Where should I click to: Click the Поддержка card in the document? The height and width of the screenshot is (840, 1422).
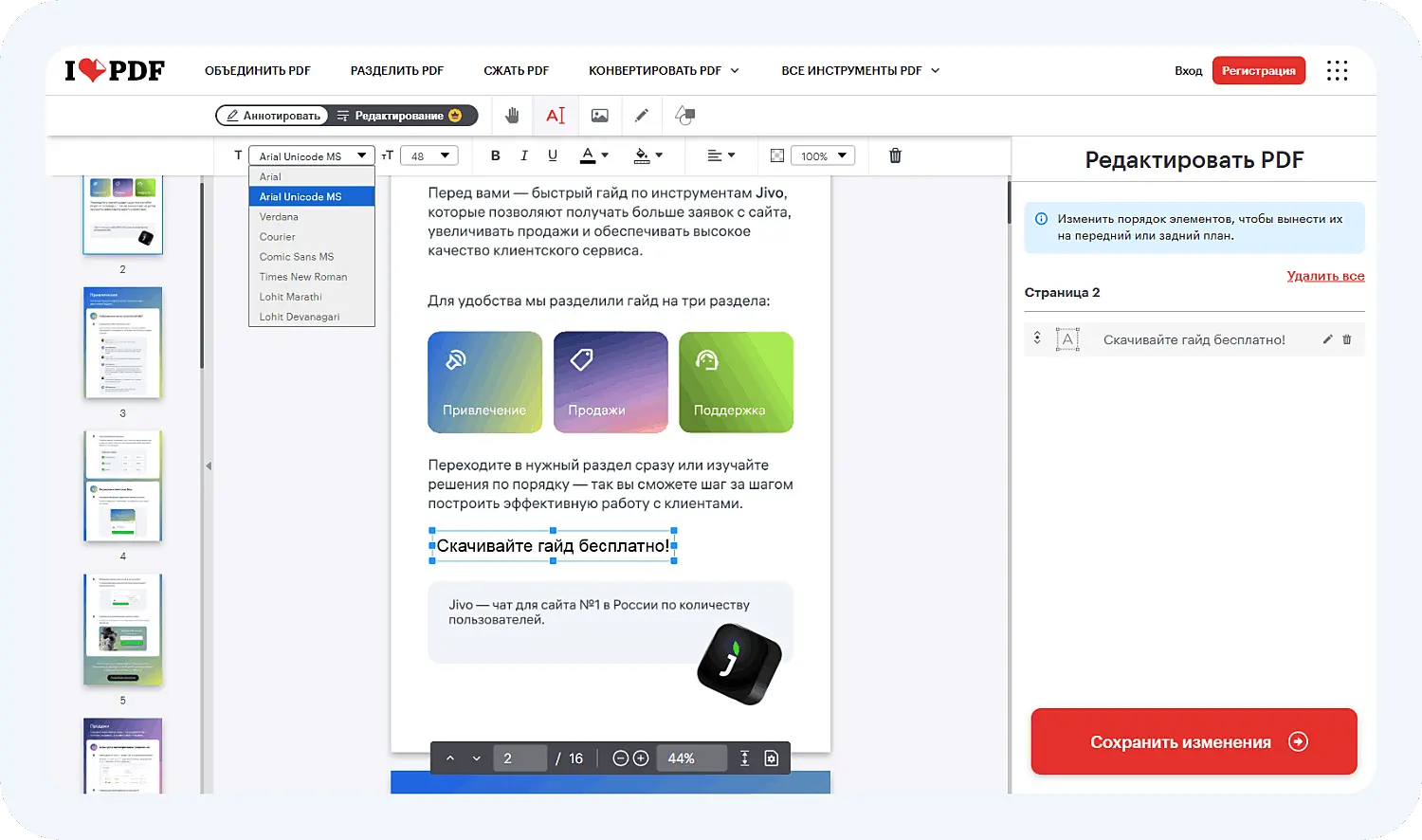tap(736, 382)
